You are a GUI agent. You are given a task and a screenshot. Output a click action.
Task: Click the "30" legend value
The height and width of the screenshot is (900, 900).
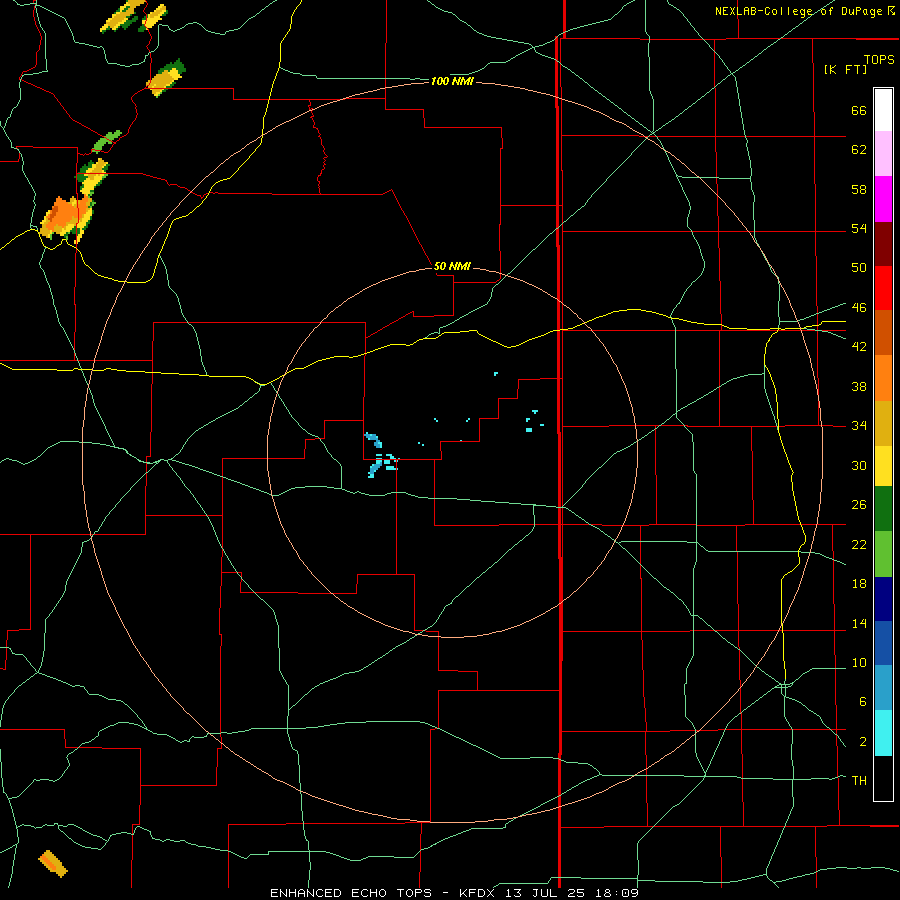pos(859,465)
